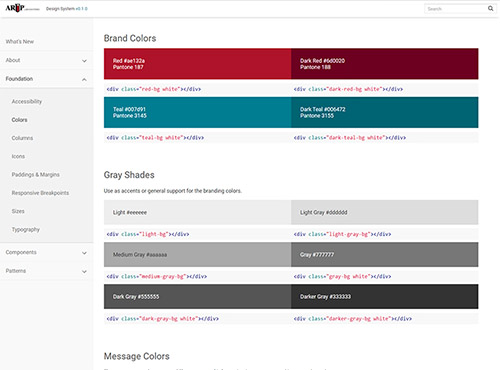
Task: Go to the Accessibility page
Action: 27,102
